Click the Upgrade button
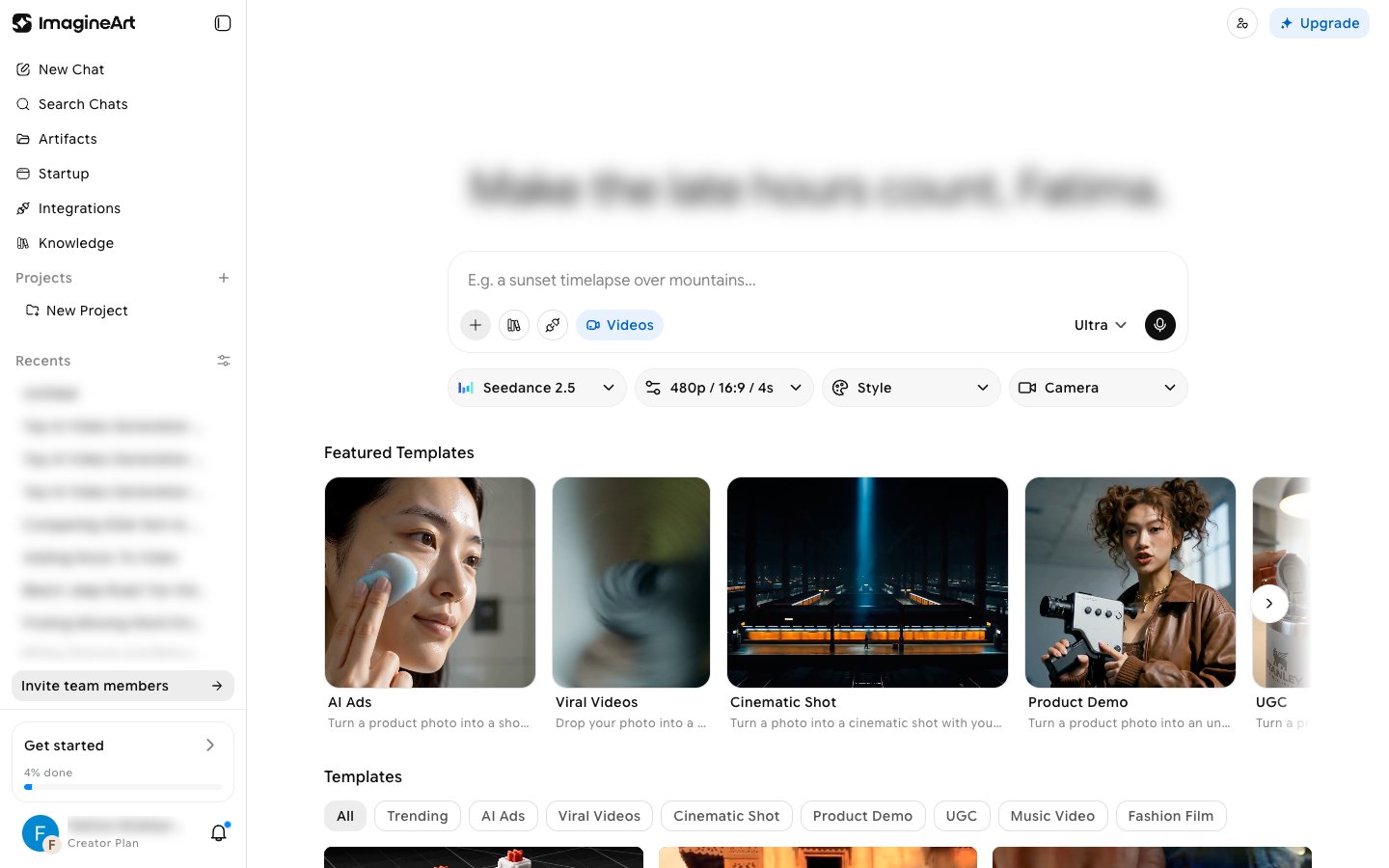This screenshot has width=1389, height=868. coord(1320,23)
